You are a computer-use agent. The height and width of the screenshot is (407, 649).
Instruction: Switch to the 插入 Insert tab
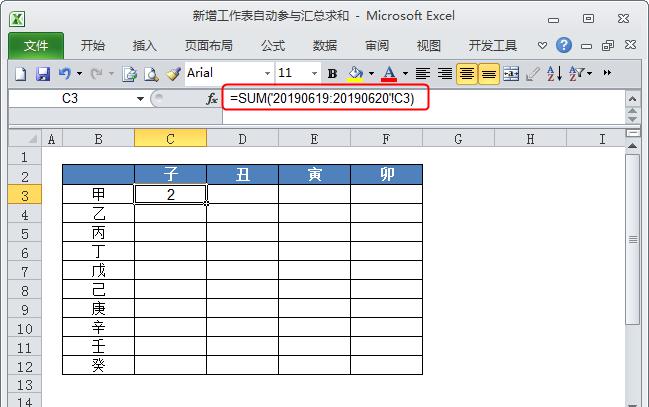coord(144,45)
